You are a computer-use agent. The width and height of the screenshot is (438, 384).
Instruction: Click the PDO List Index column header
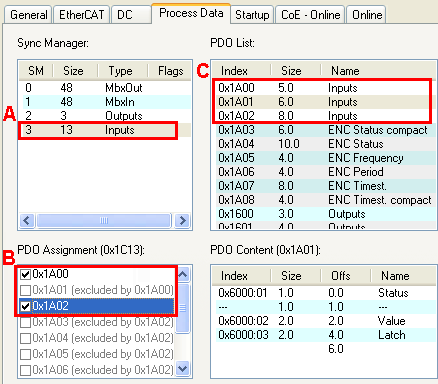click(x=241, y=71)
